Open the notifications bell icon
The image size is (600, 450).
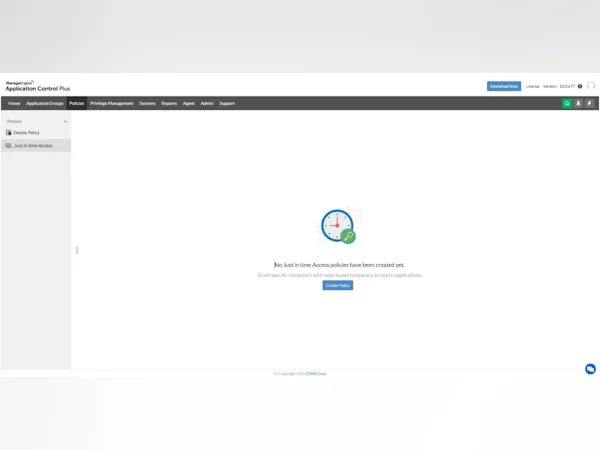578,103
